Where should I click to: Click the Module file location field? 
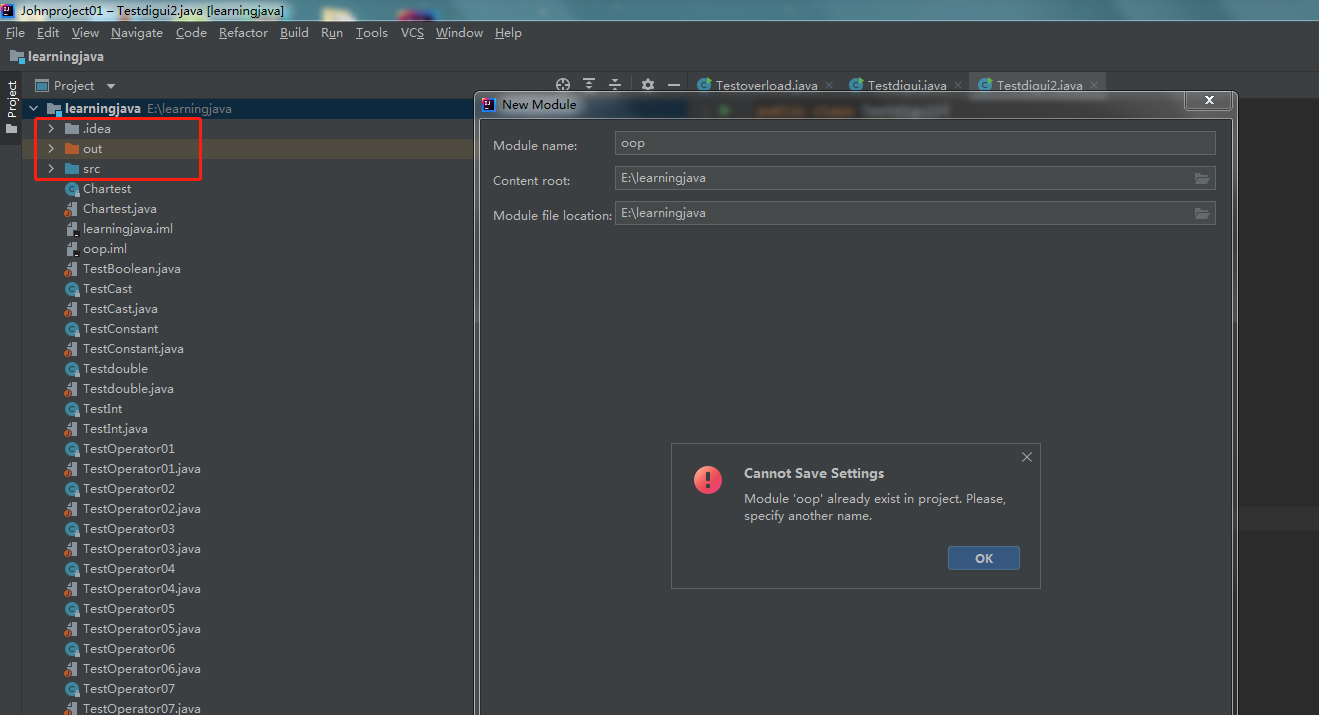tap(915, 213)
